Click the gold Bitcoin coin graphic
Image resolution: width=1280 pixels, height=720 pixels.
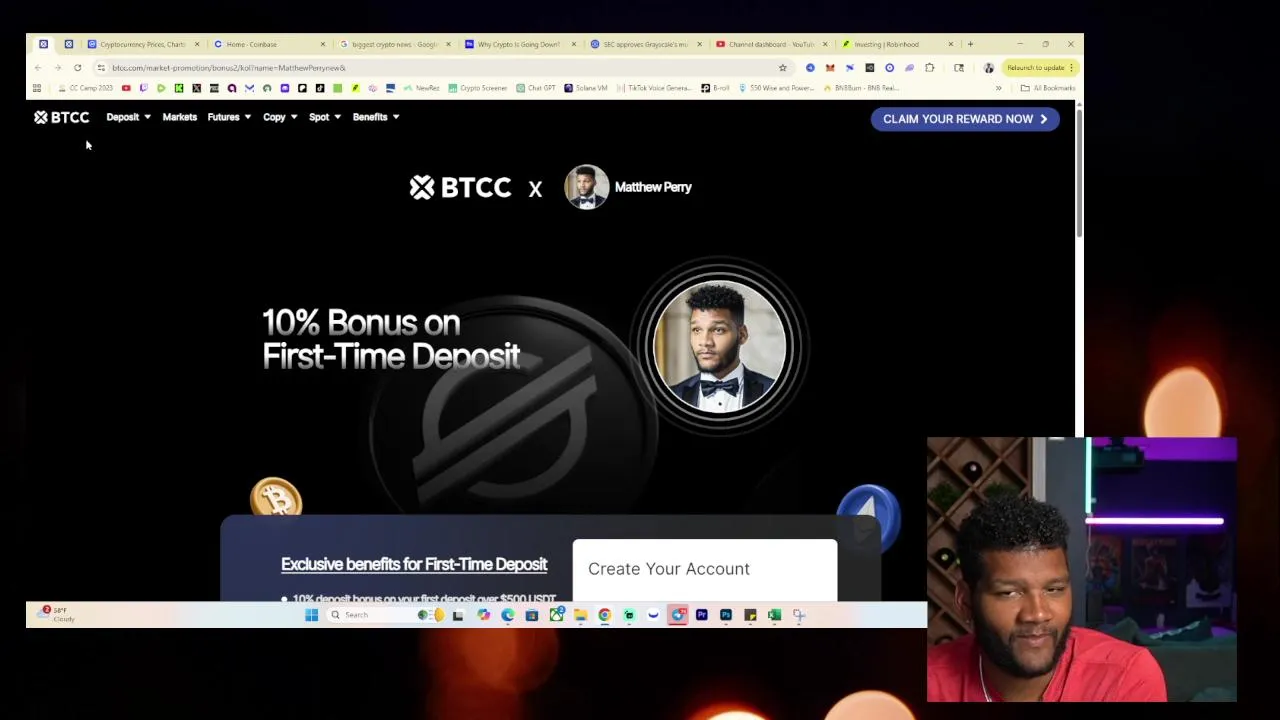276,497
